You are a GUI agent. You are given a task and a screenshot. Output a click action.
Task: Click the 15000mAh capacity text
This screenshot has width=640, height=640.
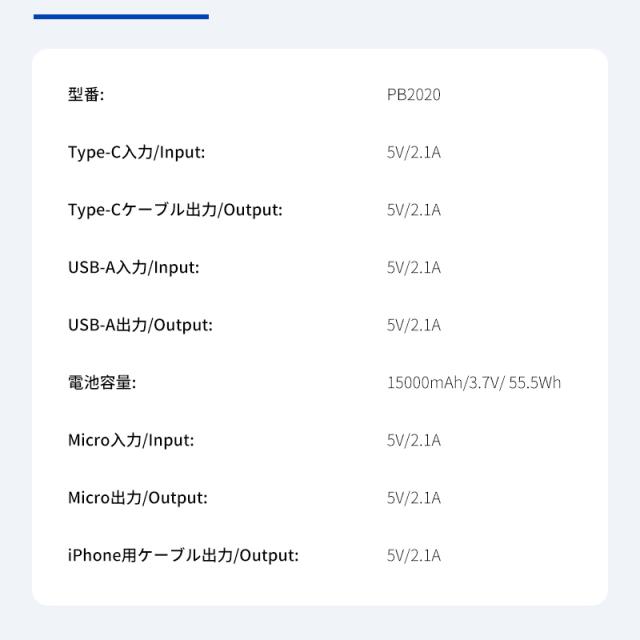(x=424, y=382)
